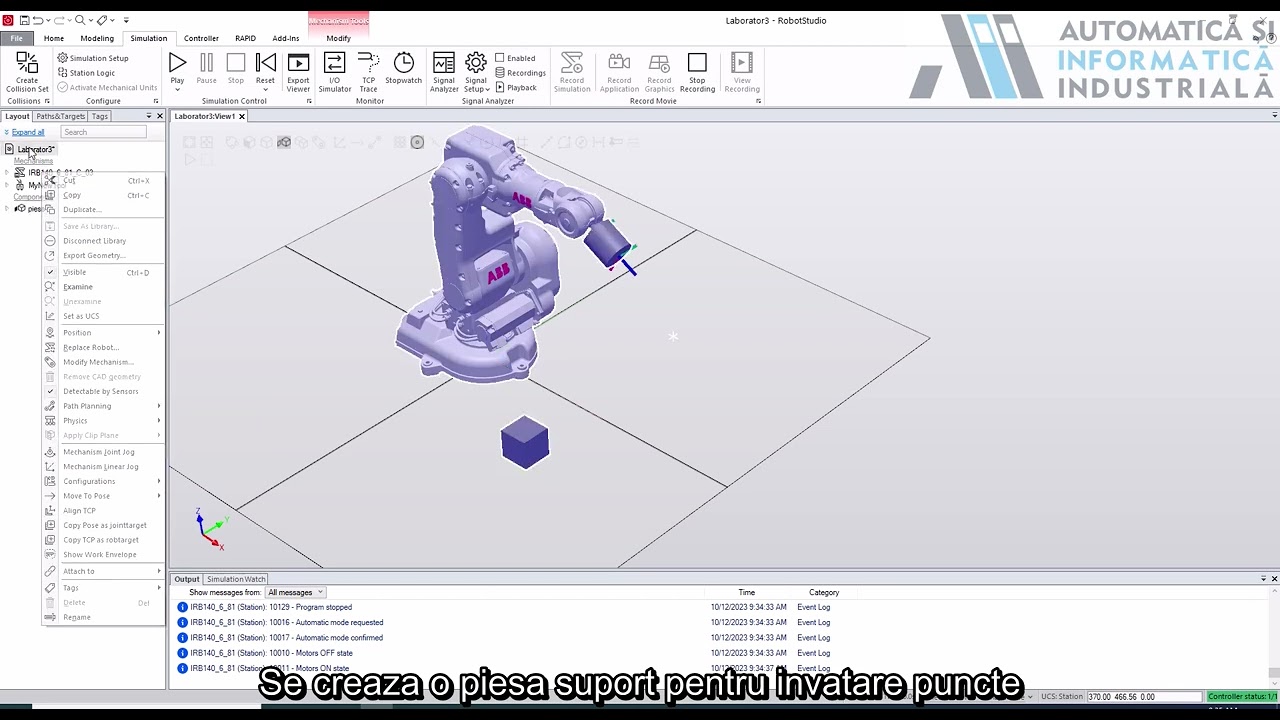
Task: Click the RobotStudio application icon
Action: 8,20
